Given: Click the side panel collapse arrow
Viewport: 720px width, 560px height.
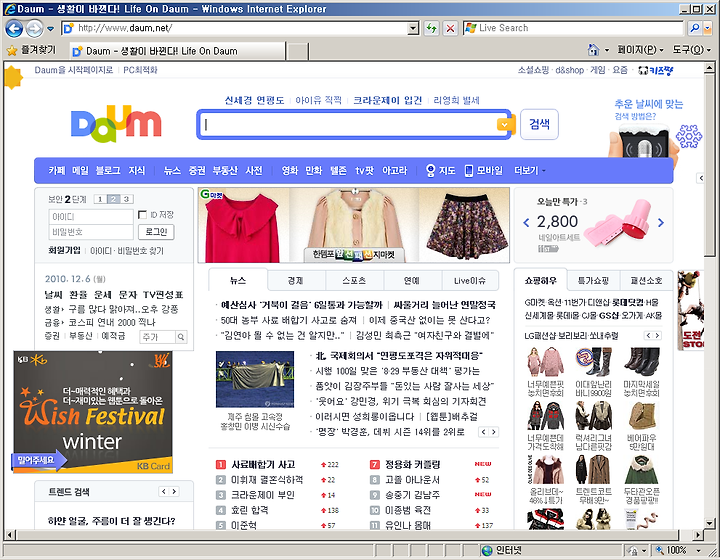Looking at the screenshot, I should 700,178.
